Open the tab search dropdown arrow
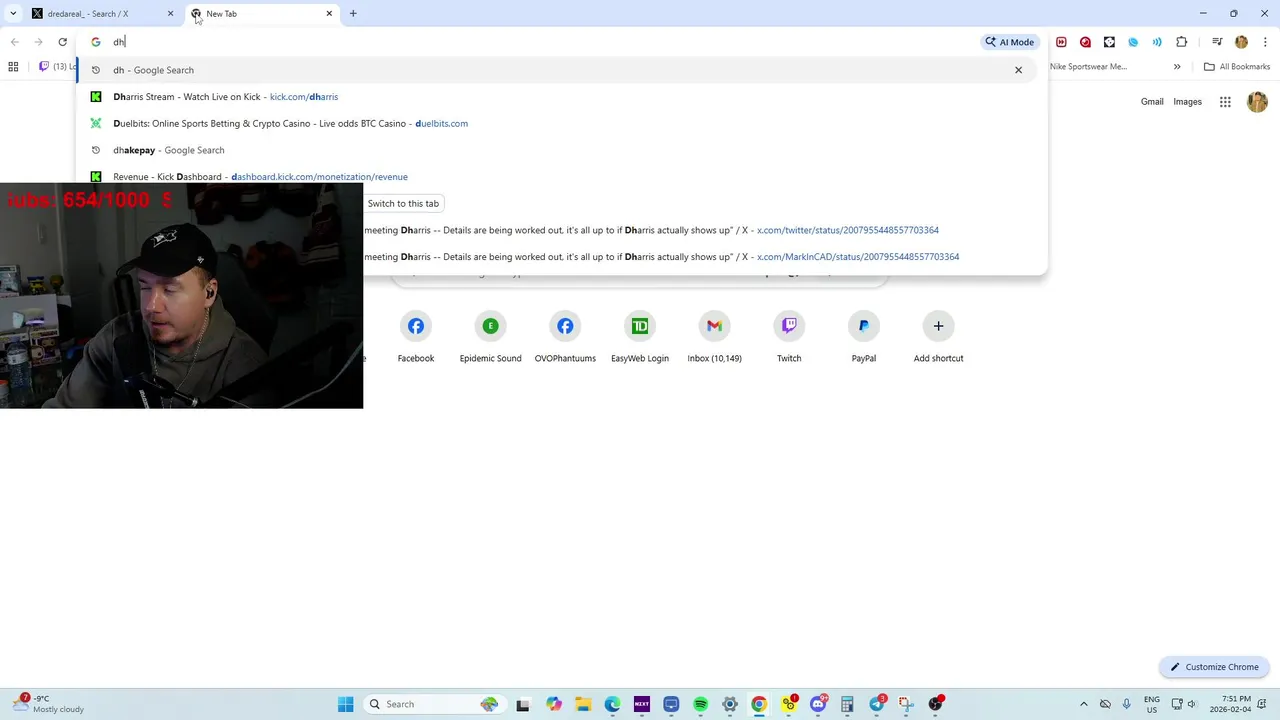1280x720 pixels. [x=13, y=14]
